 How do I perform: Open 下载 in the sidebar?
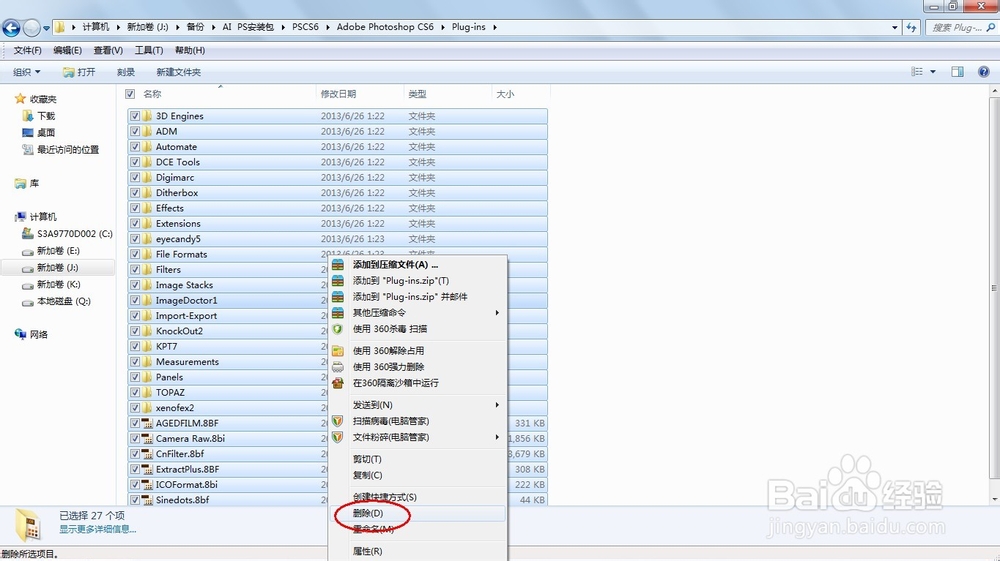point(46,116)
